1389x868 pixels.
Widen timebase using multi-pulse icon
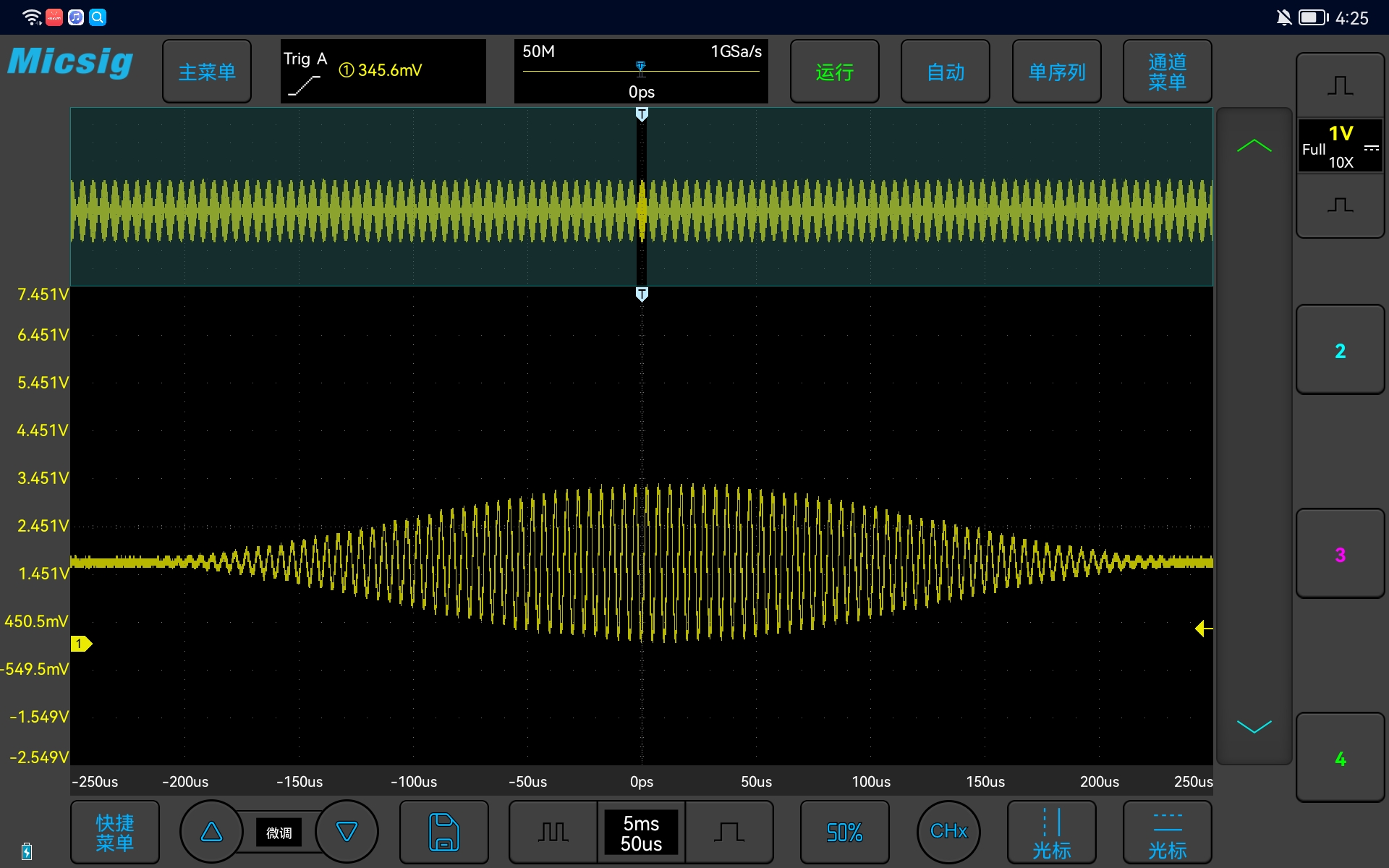coord(553,832)
